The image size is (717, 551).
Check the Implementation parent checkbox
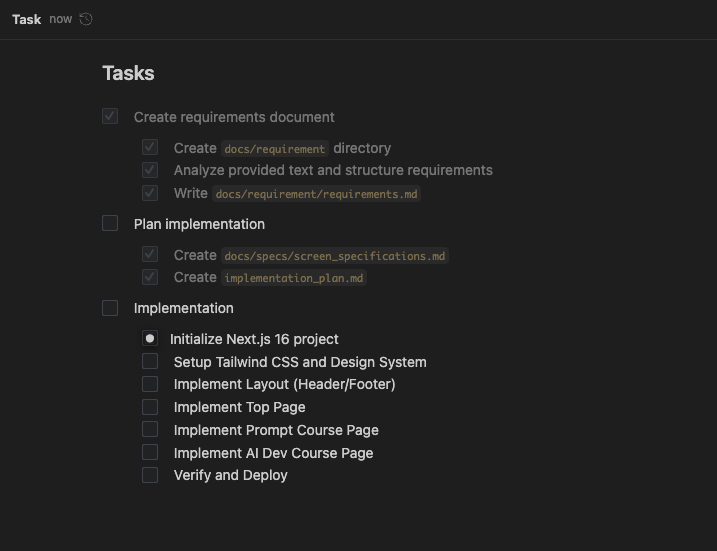(110, 308)
